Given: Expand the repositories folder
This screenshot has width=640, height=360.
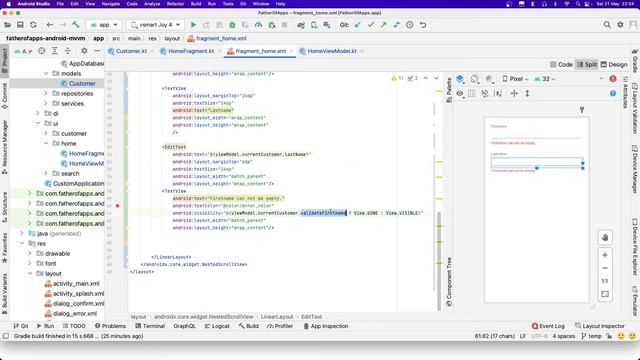Looking at the screenshot, I should 46,93.
